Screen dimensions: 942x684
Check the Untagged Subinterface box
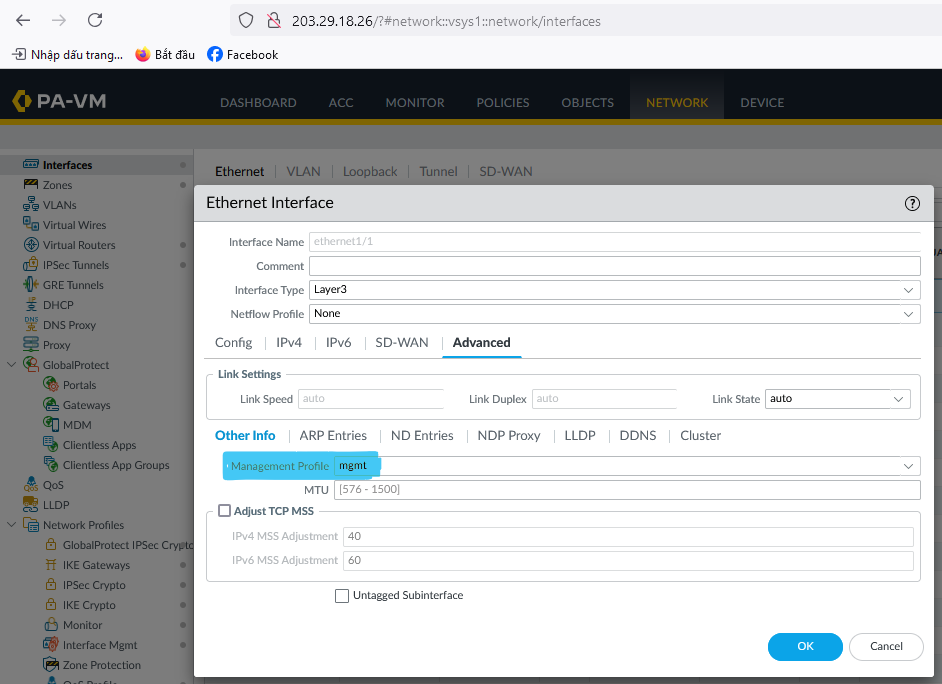coord(342,596)
